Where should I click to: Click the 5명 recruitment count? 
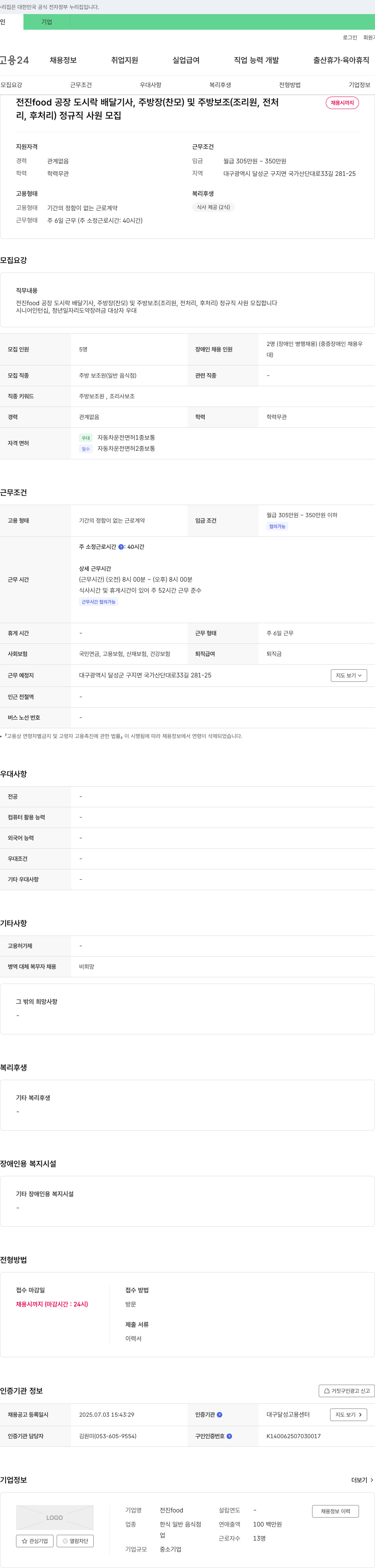pyautogui.click(x=83, y=350)
